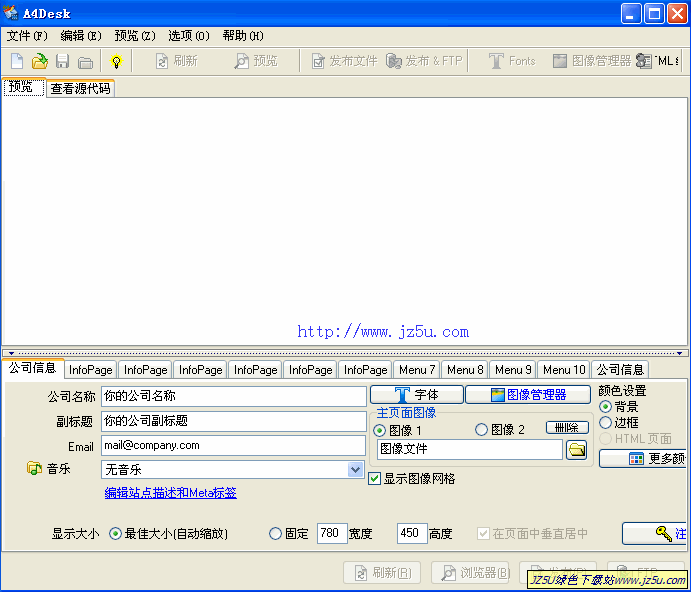Image resolution: width=691 pixels, height=592 pixels.
Task: Select Menu 9 tab
Action: [513, 370]
